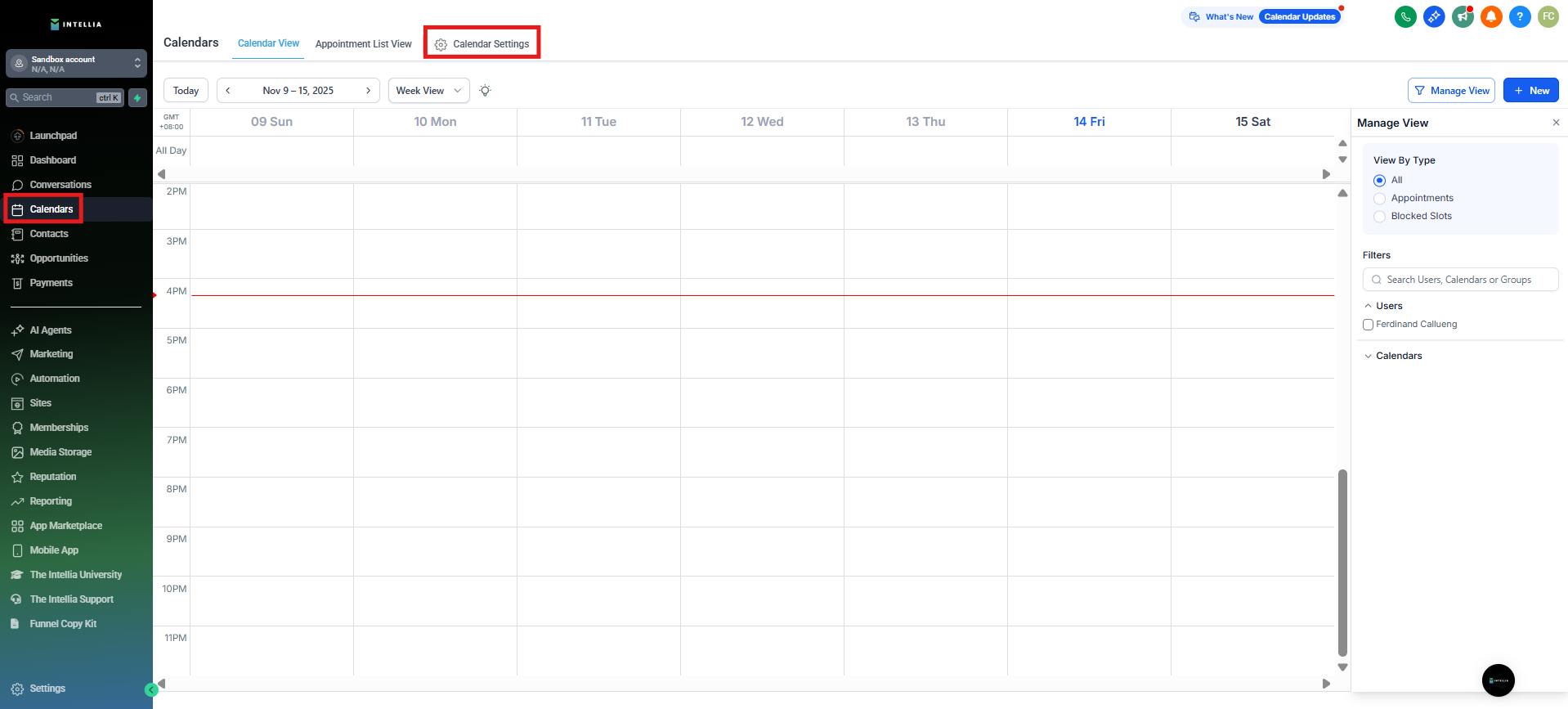Open Payments in the sidebar
This screenshot has height=709, width=1568.
point(52,283)
